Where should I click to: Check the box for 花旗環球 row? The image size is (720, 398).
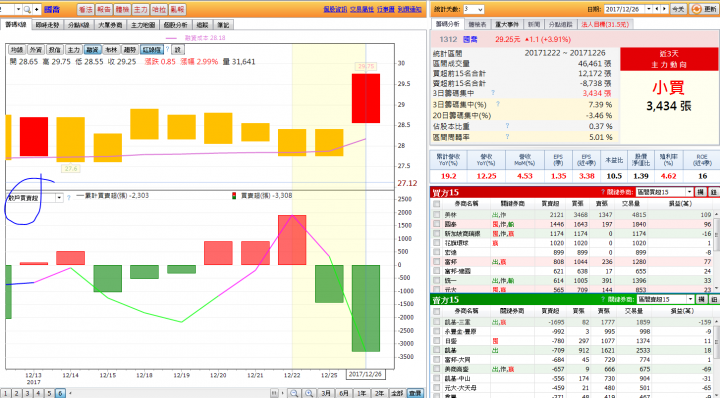[x=436, y=243]
